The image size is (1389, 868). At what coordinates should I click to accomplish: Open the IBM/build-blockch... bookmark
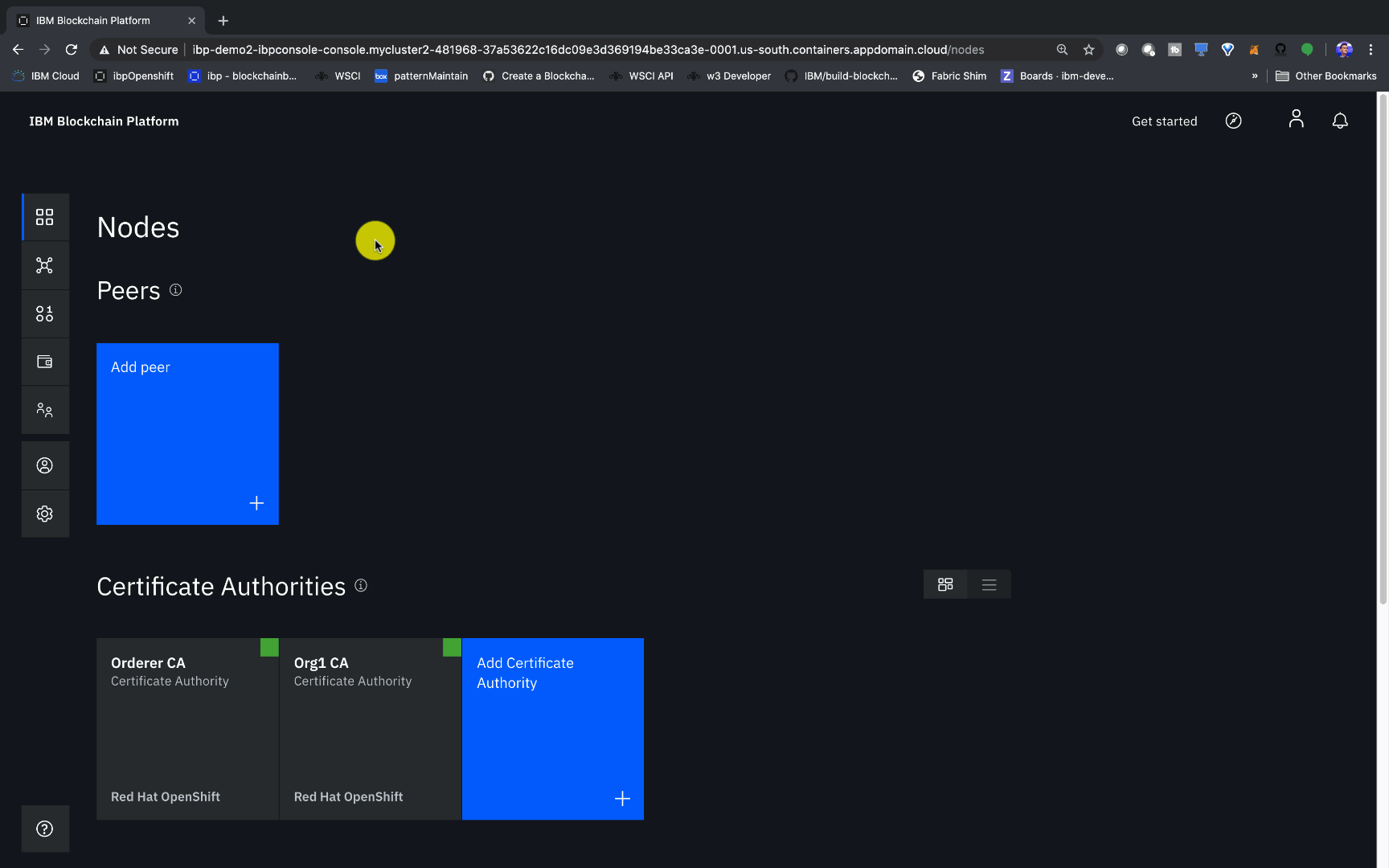coord(842,76)
